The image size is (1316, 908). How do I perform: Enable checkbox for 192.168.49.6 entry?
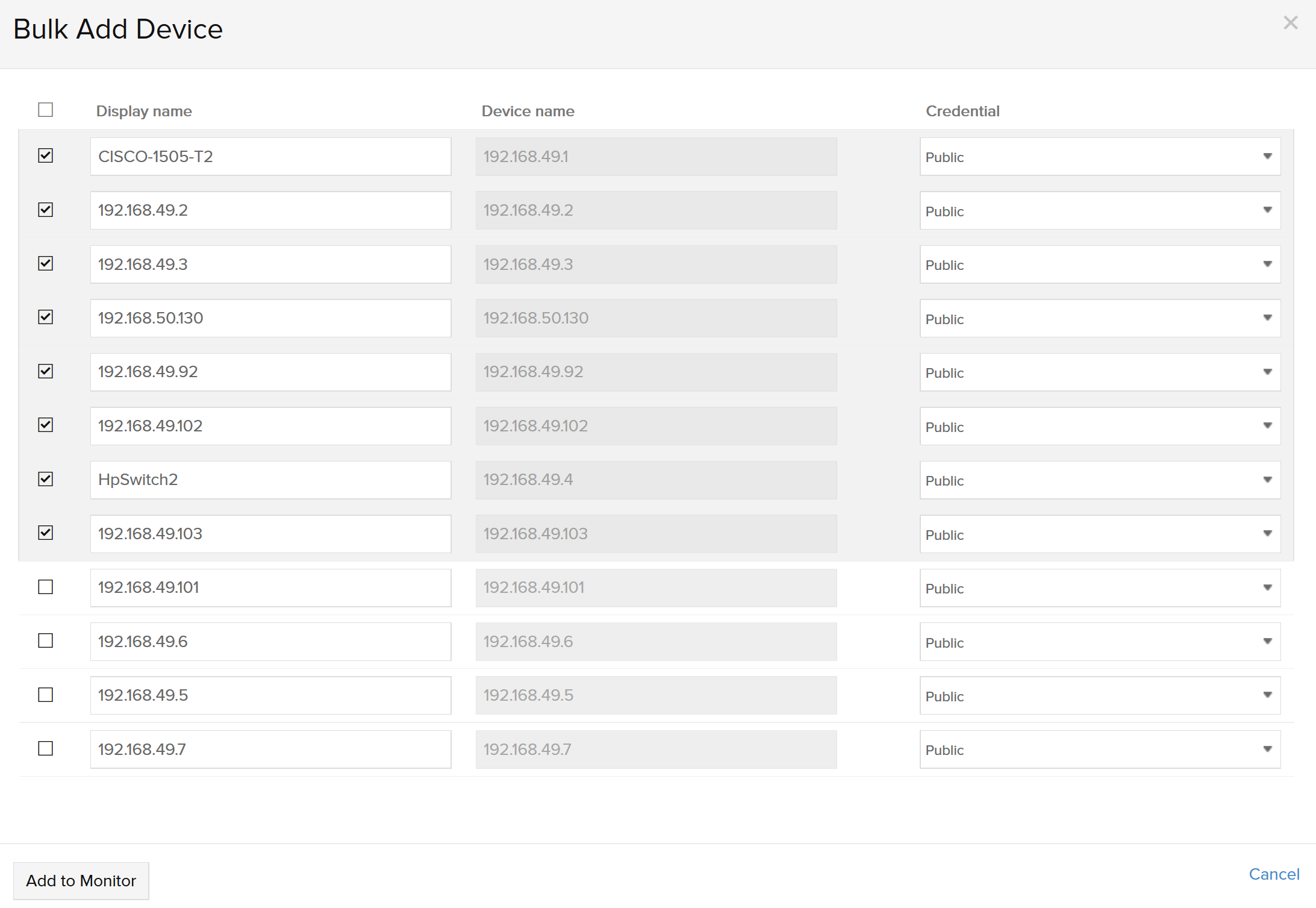click(47, 640)
